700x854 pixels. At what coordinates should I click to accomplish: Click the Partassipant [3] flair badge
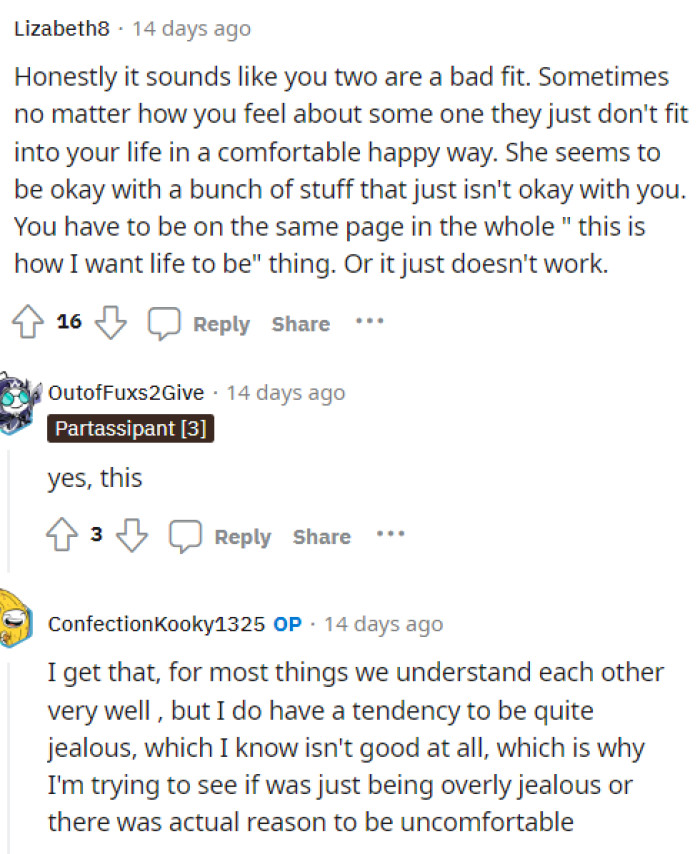pos(131,428)
